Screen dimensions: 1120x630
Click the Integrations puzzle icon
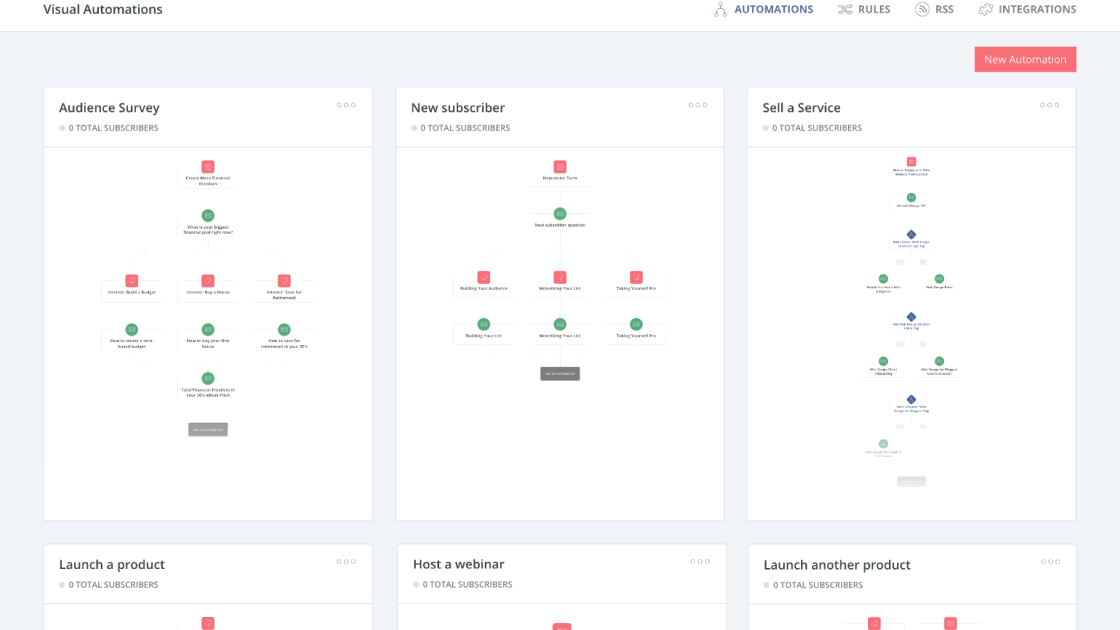(x=986, y=10)
